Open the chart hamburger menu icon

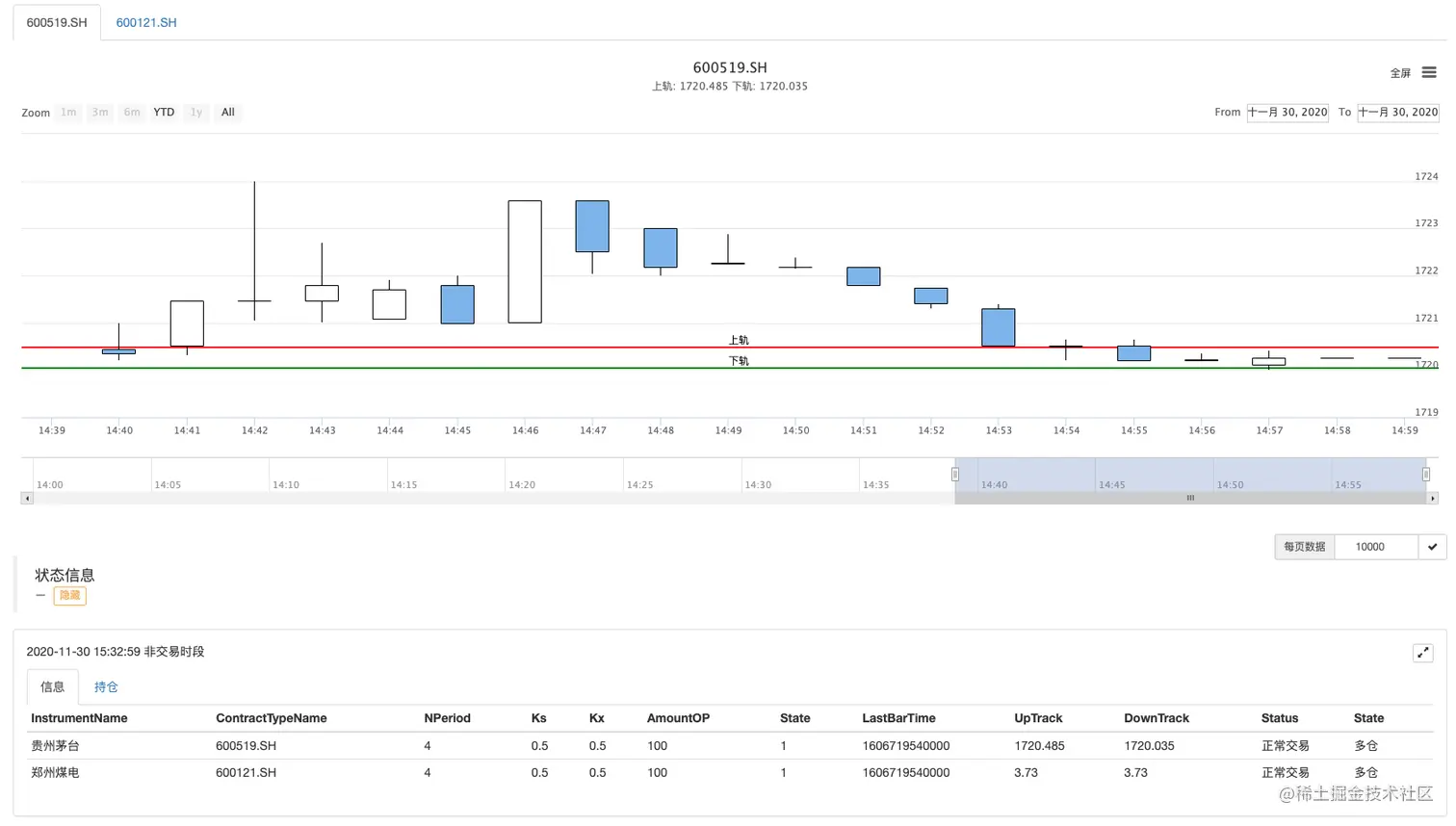coord(1429,72)
